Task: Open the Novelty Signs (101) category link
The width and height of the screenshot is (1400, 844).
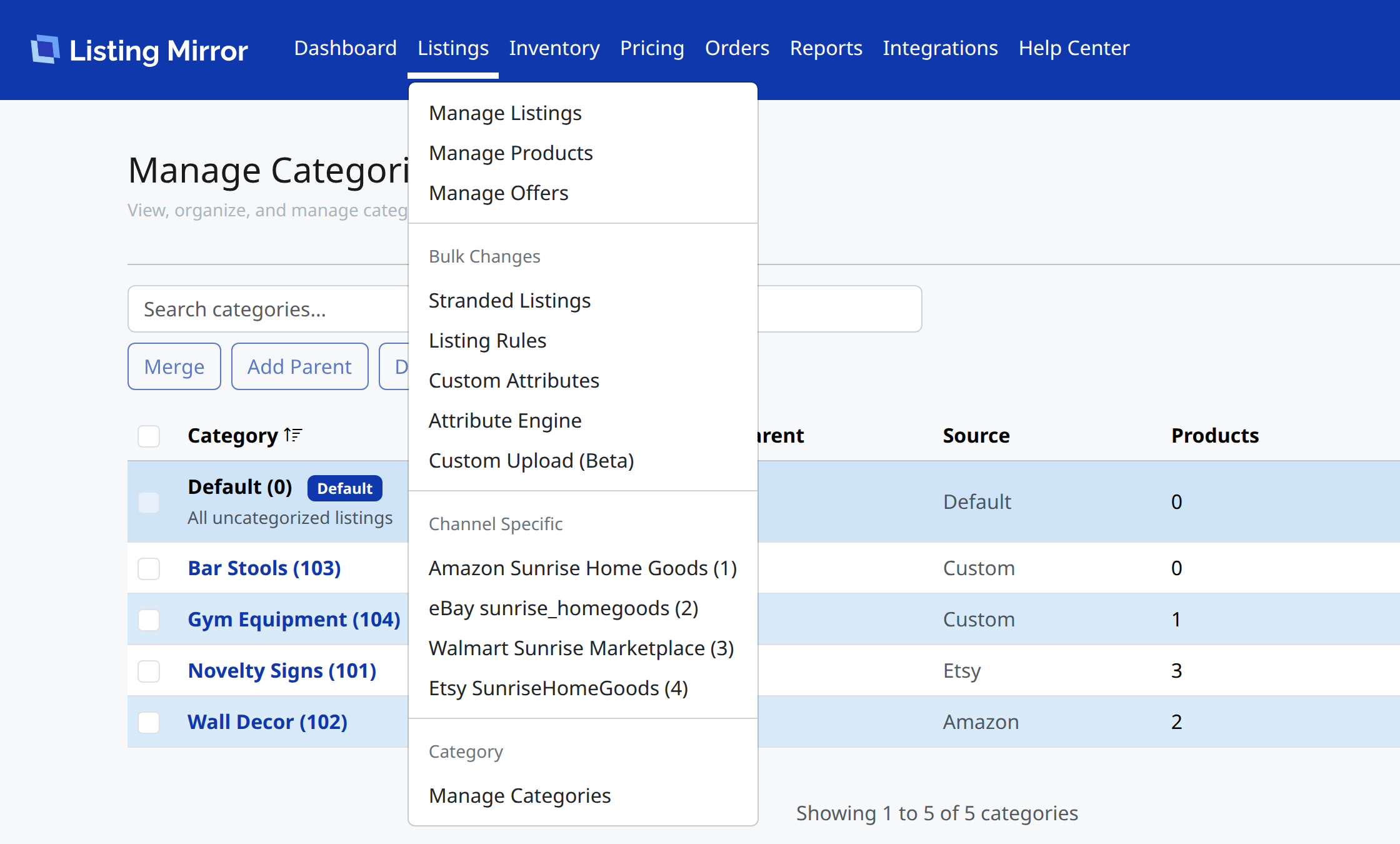Action: [x=282, y=671]
